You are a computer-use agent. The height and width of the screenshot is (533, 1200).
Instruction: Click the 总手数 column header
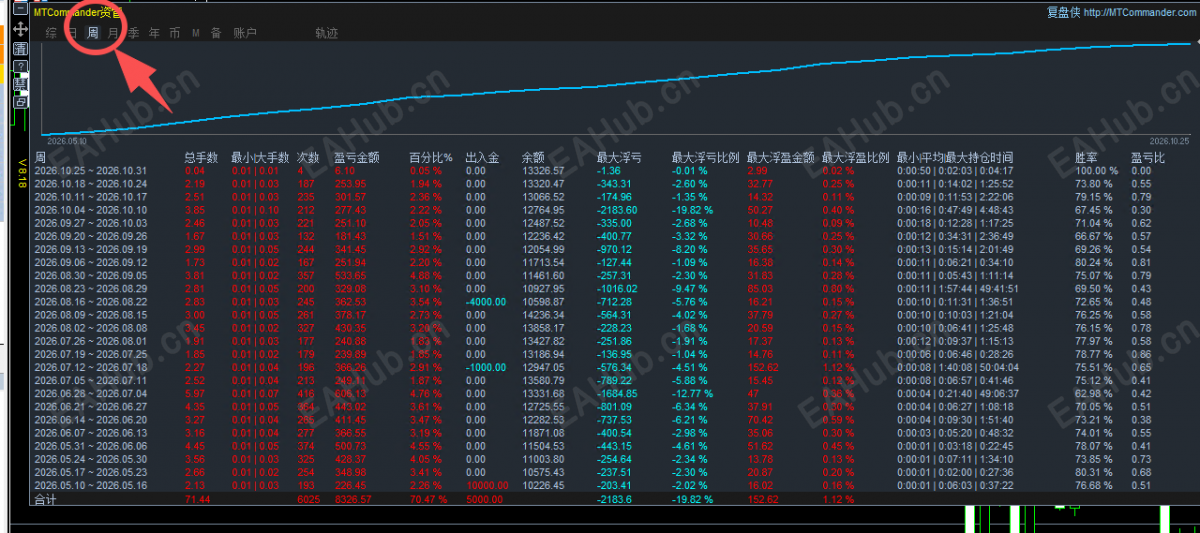pyautogui.click(x=201, y=158)
